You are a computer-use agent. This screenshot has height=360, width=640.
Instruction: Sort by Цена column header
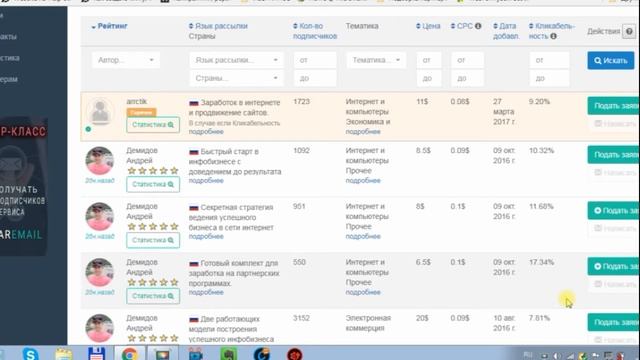click(428, 26)
